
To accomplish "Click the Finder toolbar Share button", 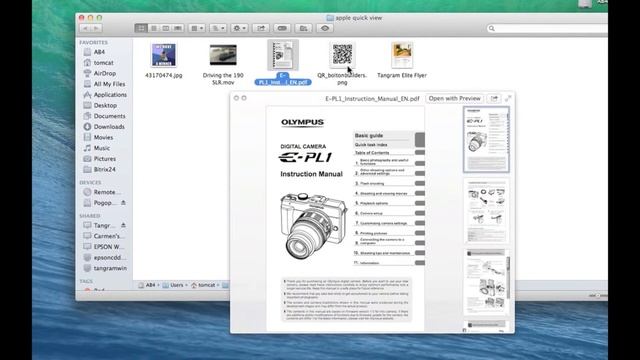I will pos(261,28).
